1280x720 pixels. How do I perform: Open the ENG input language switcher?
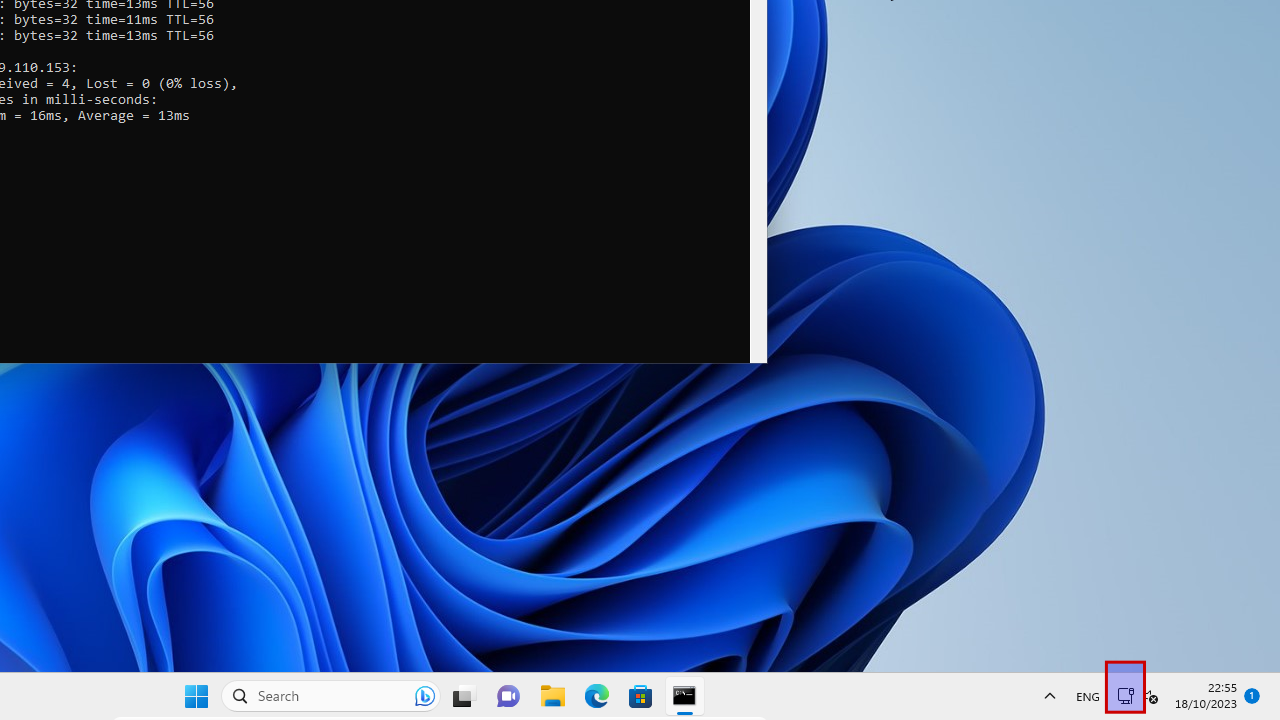pyautogui.click(x=1088, y=697)
